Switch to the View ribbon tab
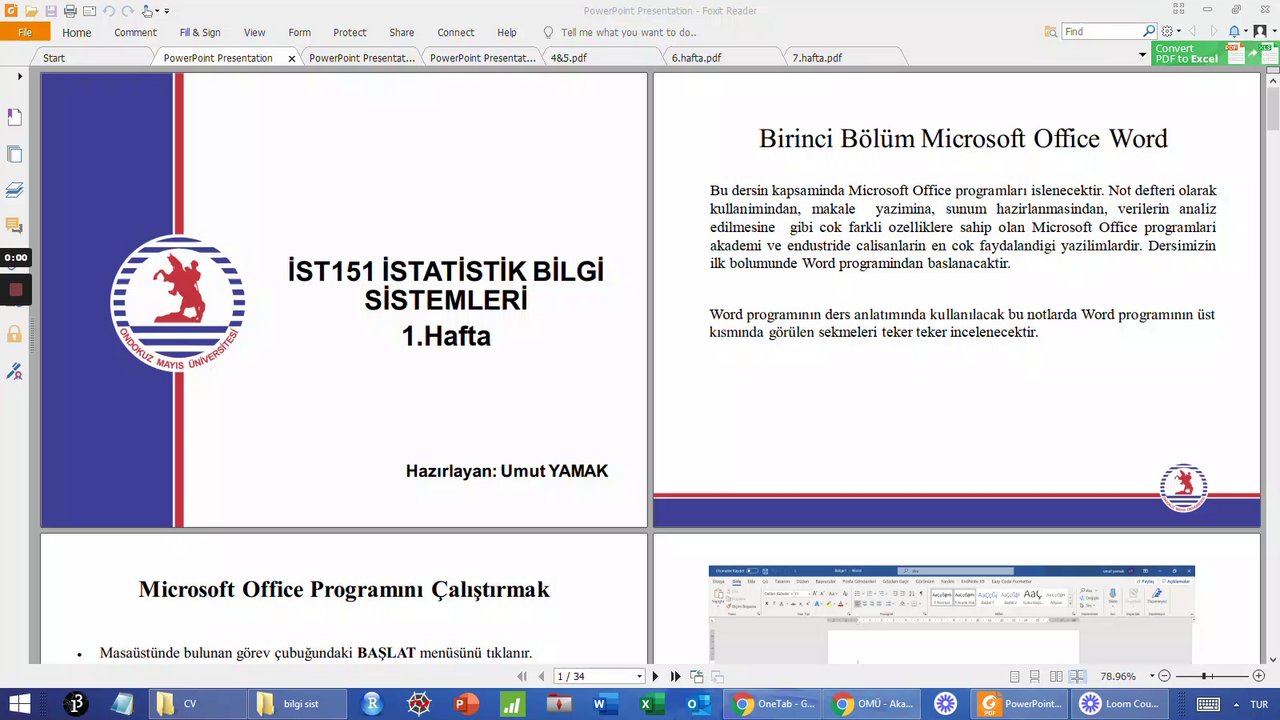This screenshot has height=720, width=1280. click(254, 32)
